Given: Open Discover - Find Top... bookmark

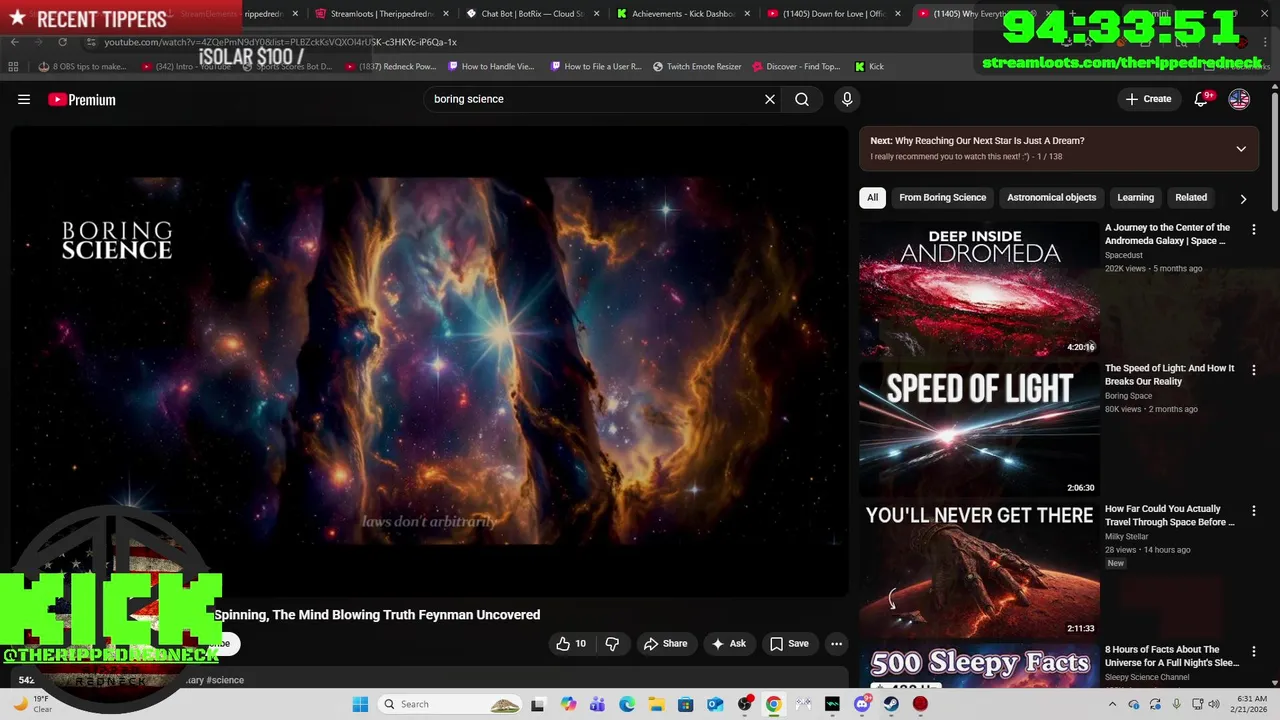Looking at the screenshot, I should (x=796, y=66).
